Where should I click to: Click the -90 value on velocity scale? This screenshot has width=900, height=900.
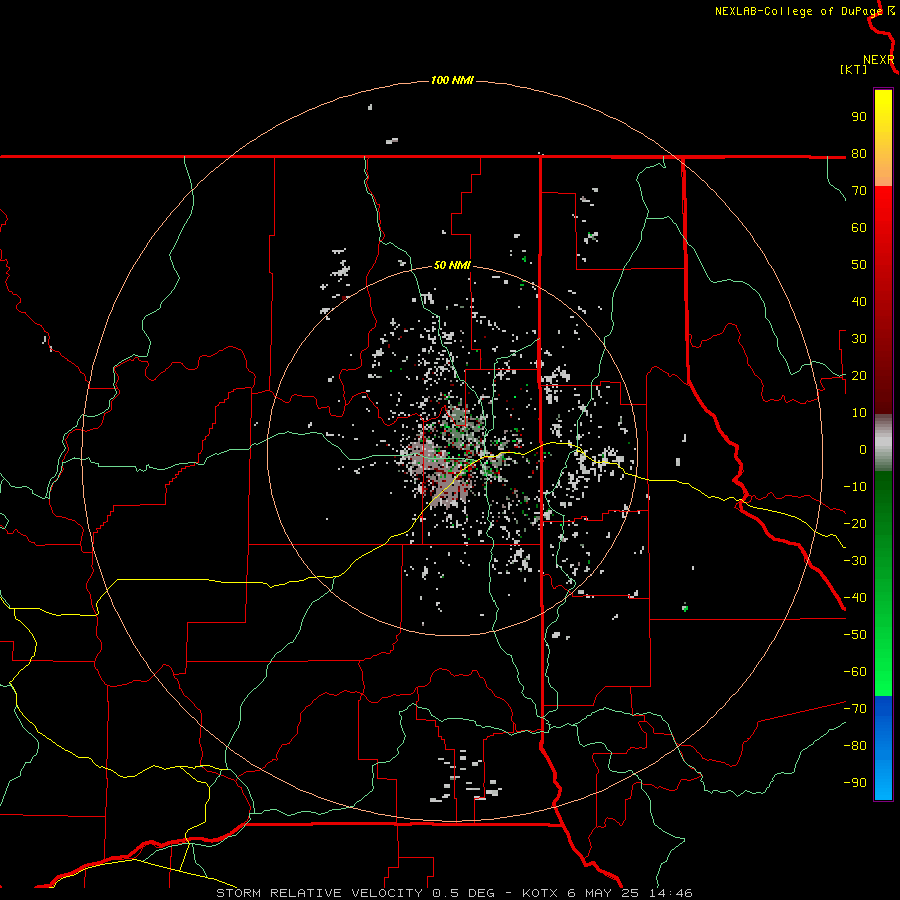pos(855,783)
